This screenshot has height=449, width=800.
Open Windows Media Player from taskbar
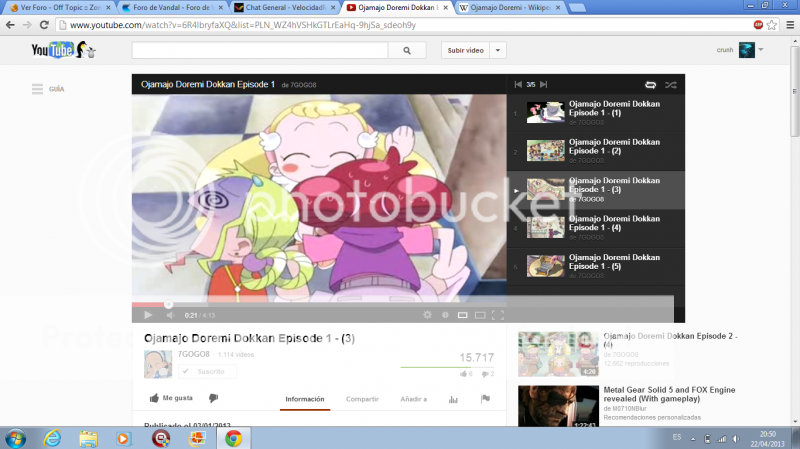tap(123, 438)
